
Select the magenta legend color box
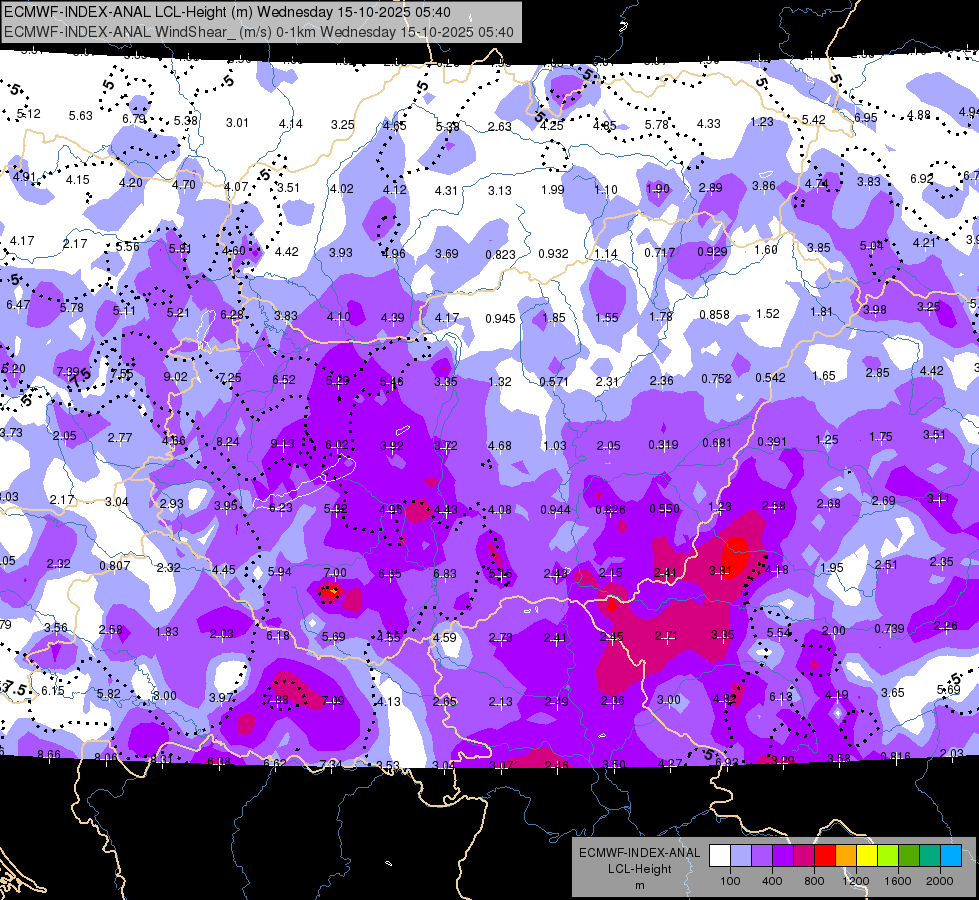pyautogui.click(x=804, y=855)
